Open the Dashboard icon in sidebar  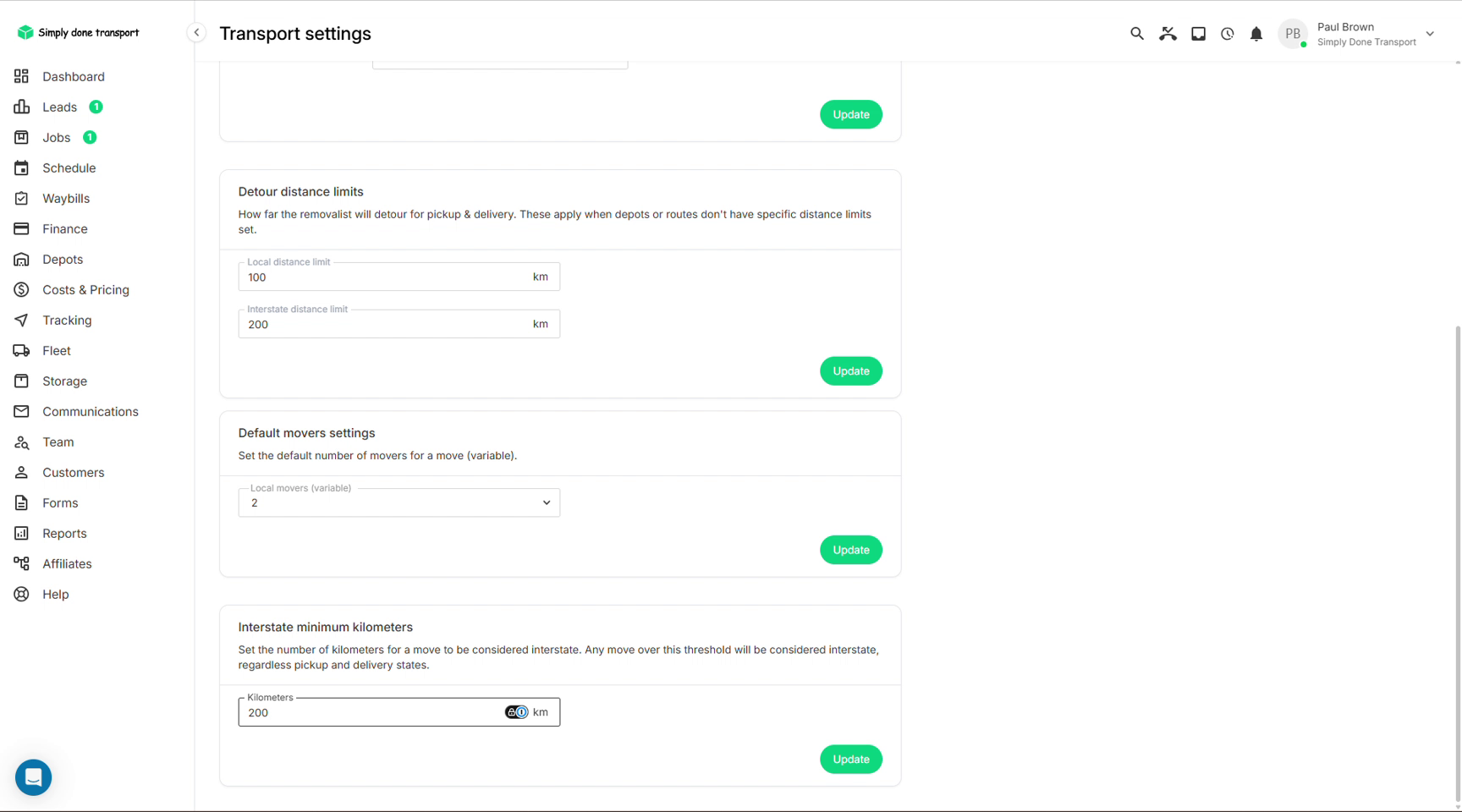click(21, 76)
